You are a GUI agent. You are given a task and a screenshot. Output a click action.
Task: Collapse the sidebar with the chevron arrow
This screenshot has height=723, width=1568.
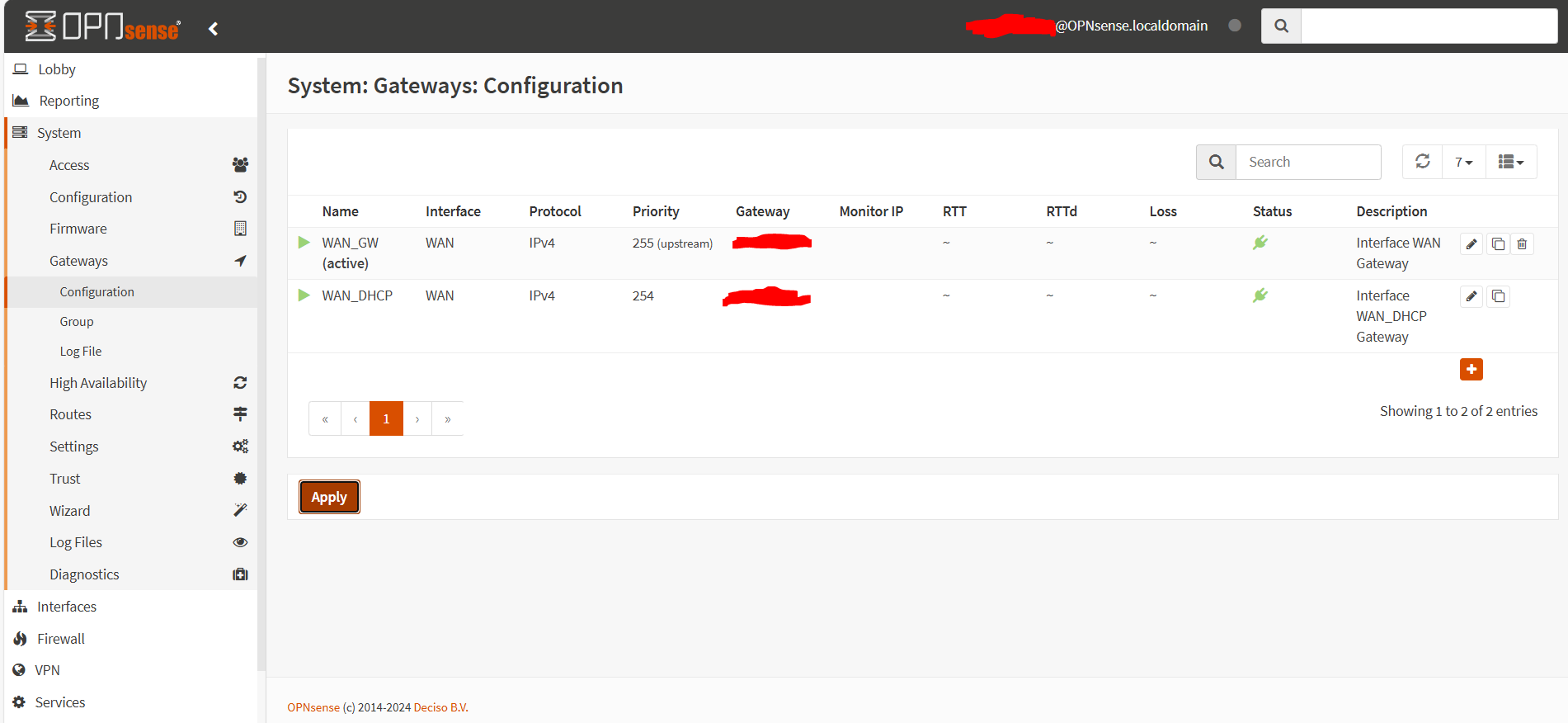[213, 29]
